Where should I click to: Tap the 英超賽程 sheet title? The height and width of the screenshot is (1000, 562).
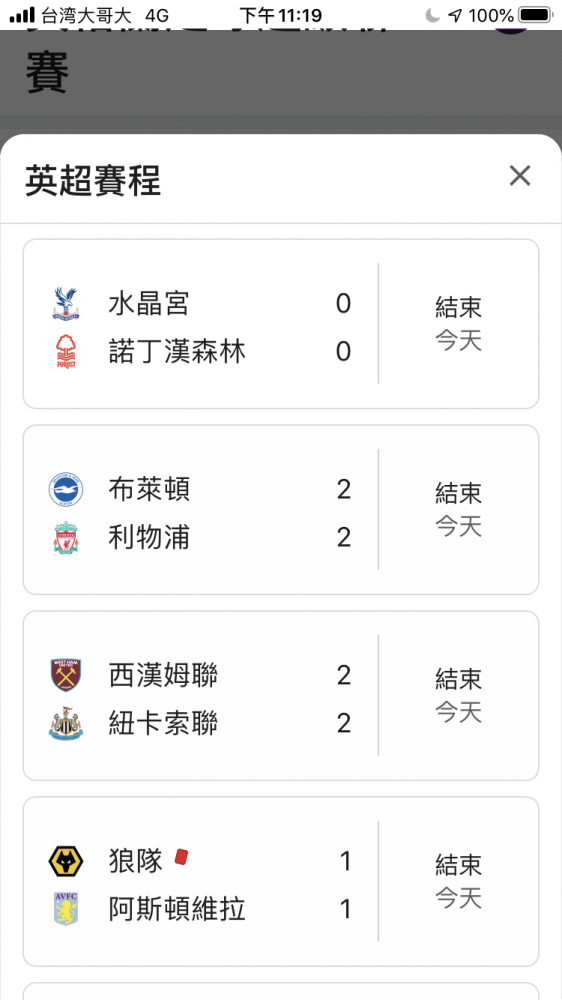pyautogui.click(x=93, y=180)
